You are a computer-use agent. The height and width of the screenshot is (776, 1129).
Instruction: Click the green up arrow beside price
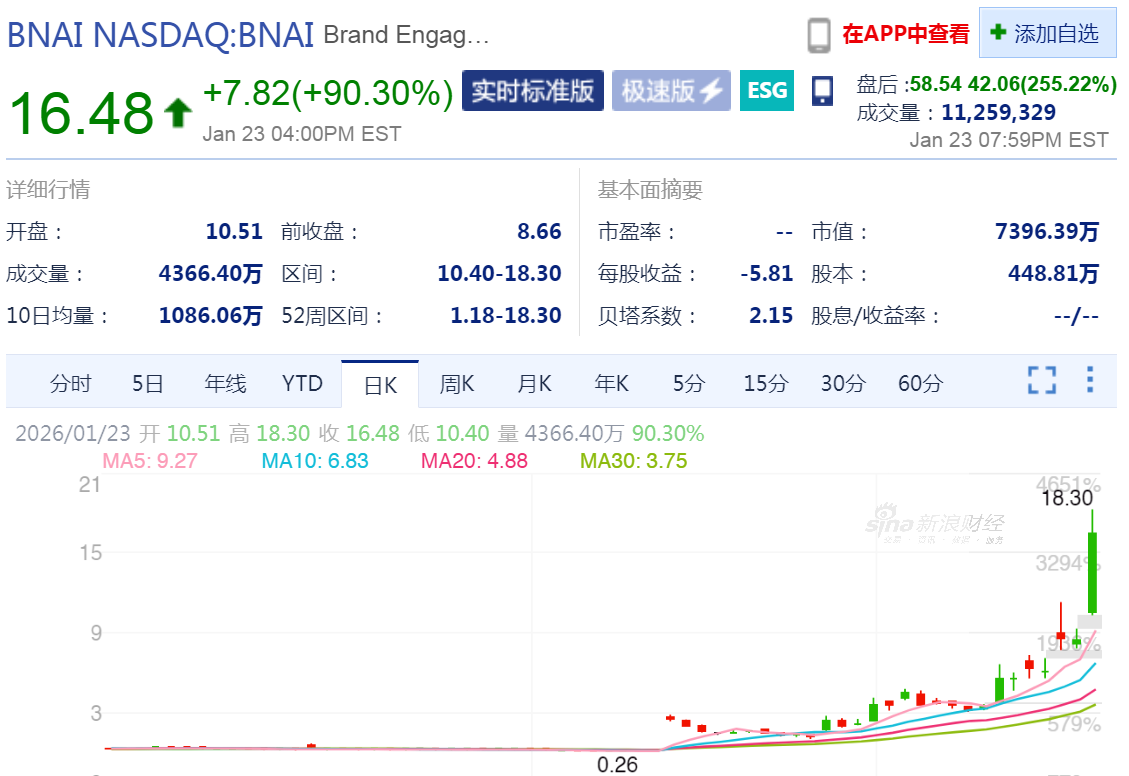pyautogui.click(x=178, y=114)
